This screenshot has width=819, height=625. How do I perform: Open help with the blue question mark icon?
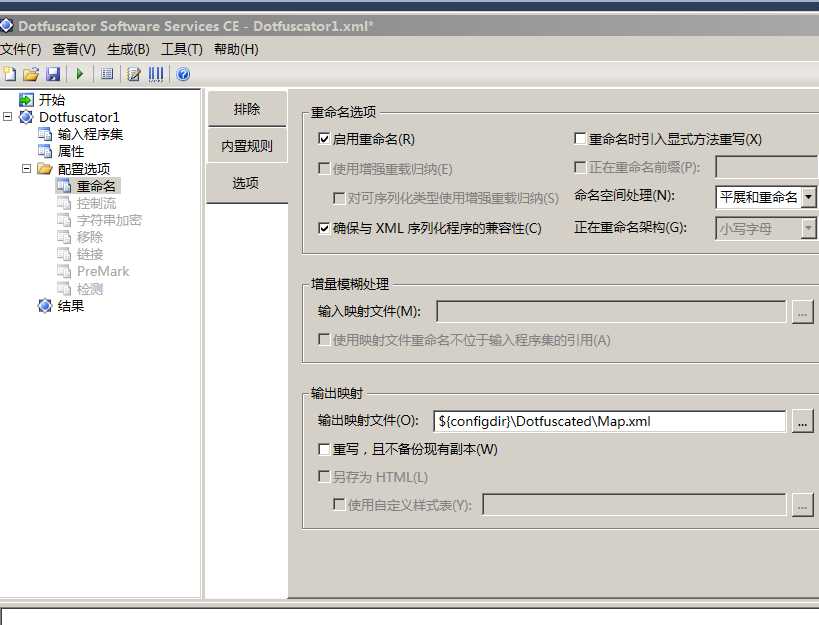[183, 74]
